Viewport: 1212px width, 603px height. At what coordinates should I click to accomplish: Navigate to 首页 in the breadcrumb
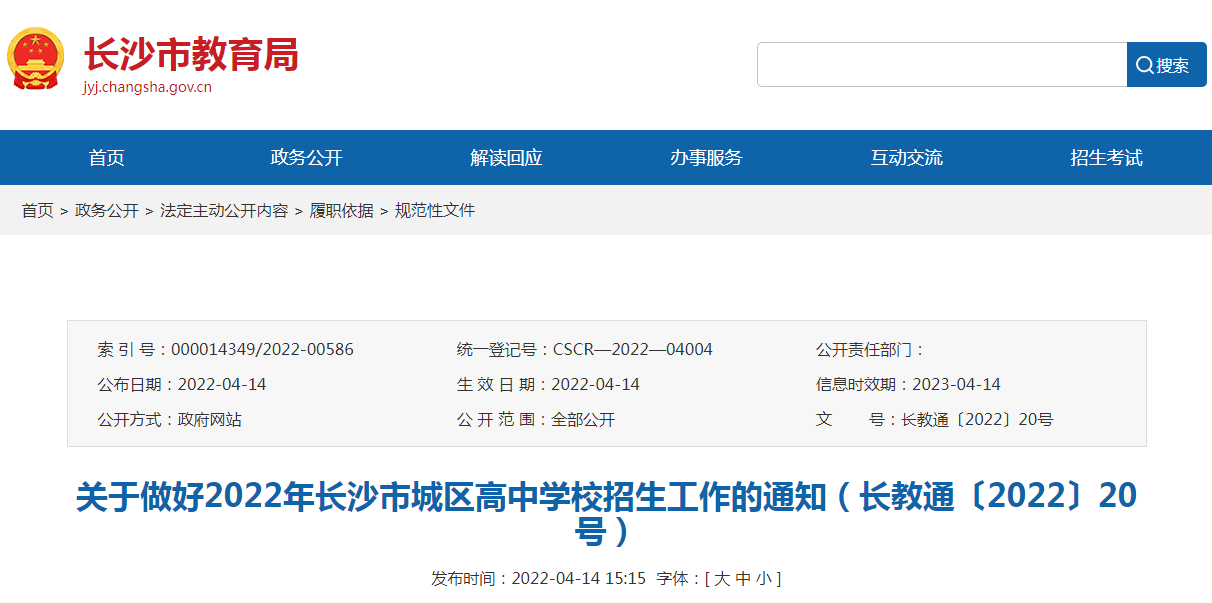point(36,210)
